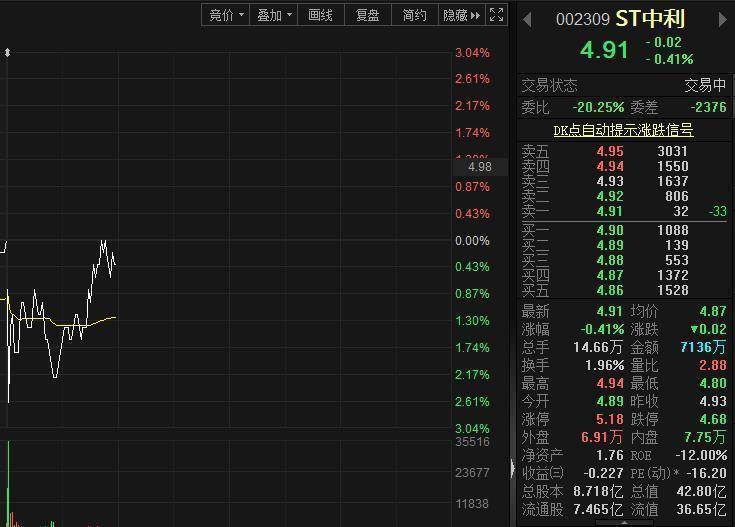This screenshot has width=735, height=527.
Task: Click the panel collapse handle beside 收益
Action: [x=513, y=468]
